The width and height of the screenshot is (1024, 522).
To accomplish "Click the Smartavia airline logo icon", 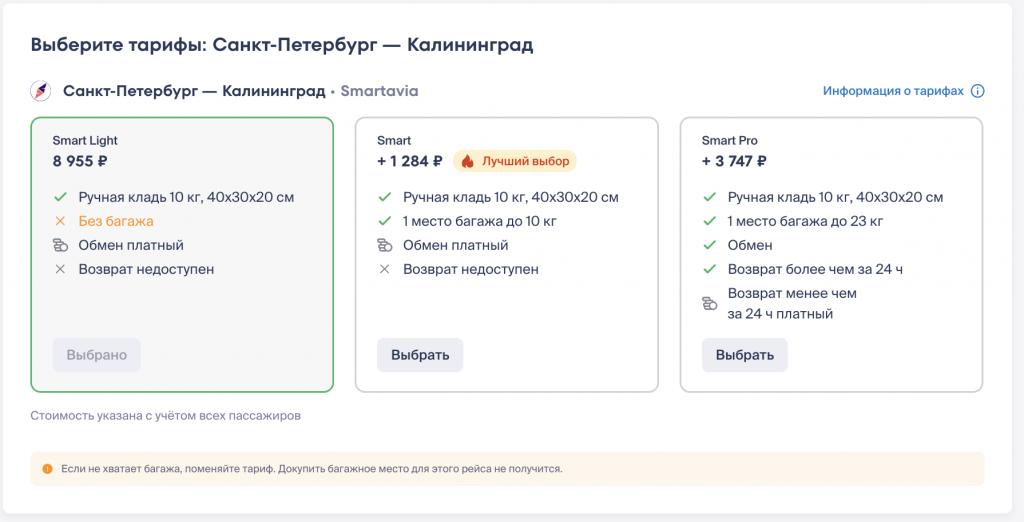I will pyautogui.click(x=41, y=91).
